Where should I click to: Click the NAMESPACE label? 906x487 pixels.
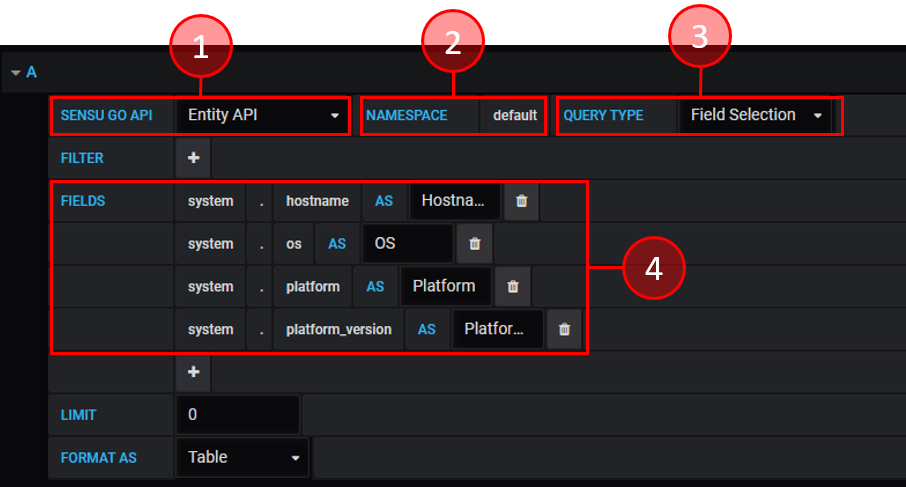point(406,116)
